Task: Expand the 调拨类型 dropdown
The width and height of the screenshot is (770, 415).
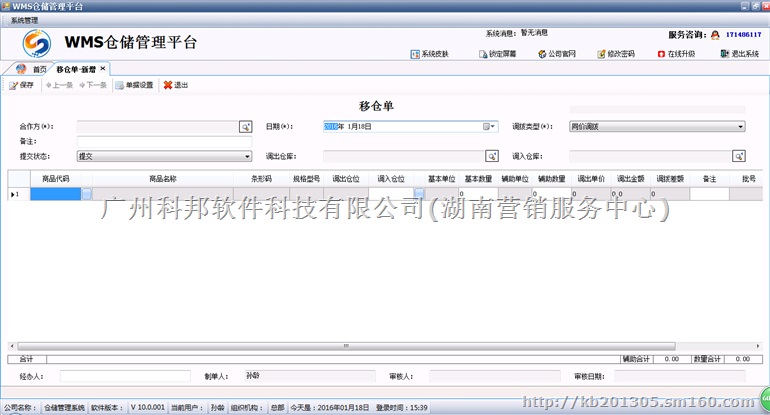Action: [740, 127]
